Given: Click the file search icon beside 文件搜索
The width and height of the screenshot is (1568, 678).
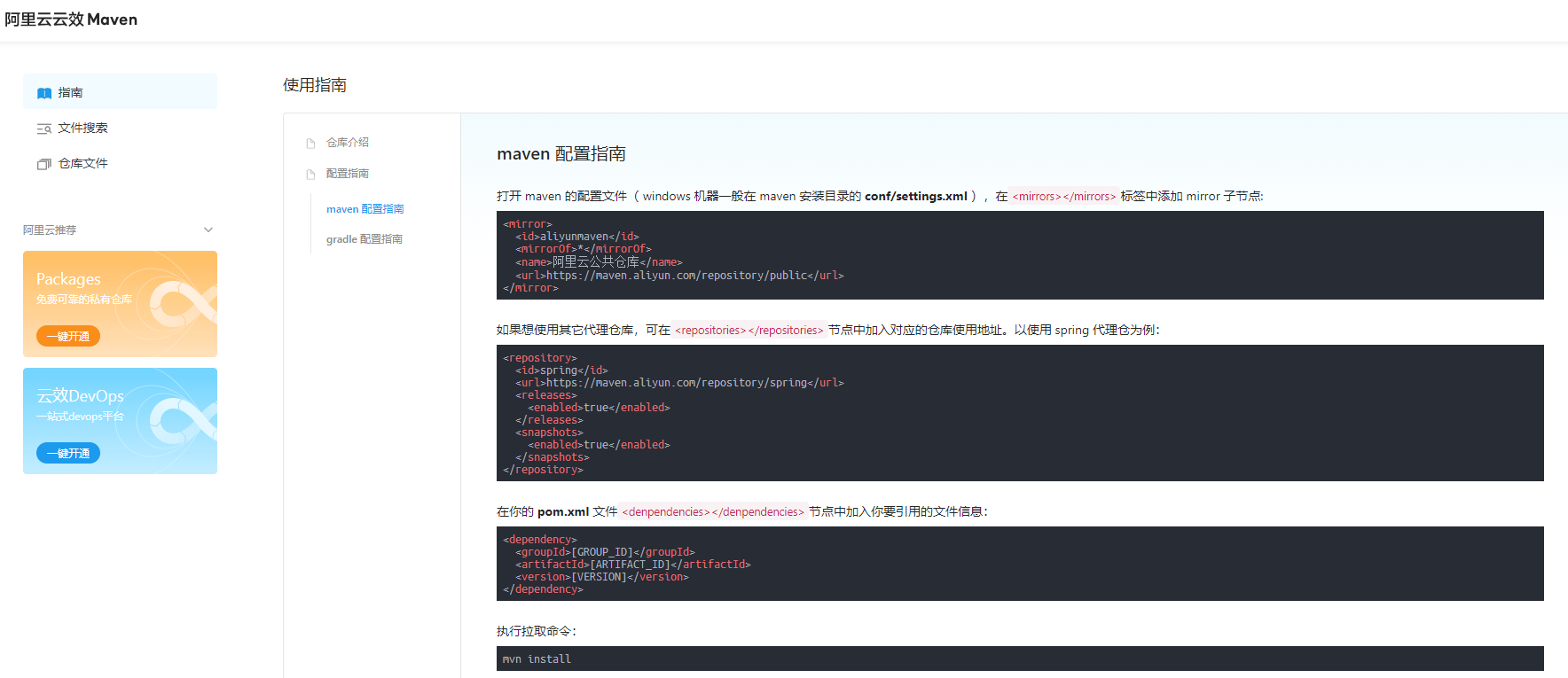Looking at the screenshot, I should point(44,129).
